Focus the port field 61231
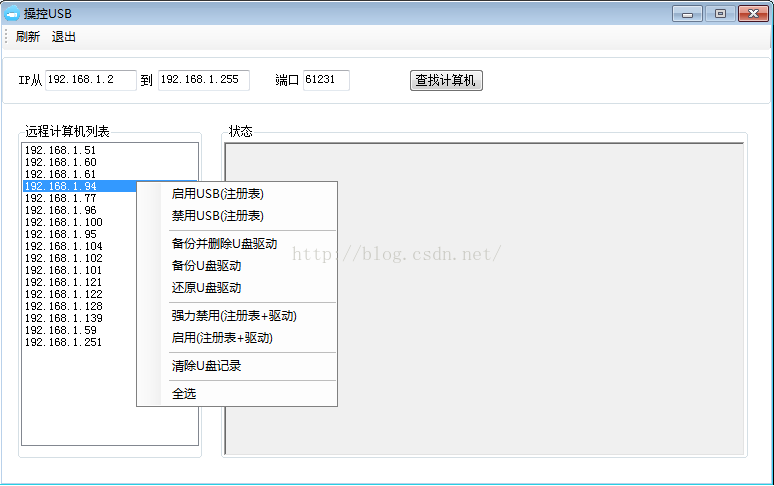 click(x=326, y=80)
